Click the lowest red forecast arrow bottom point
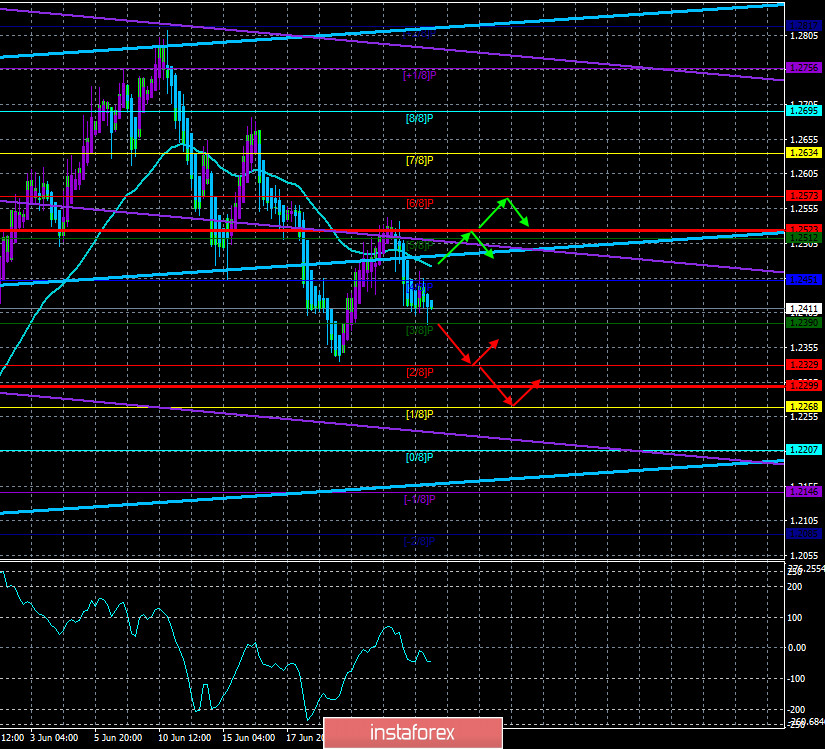The image size is (825, 749). 513,404
